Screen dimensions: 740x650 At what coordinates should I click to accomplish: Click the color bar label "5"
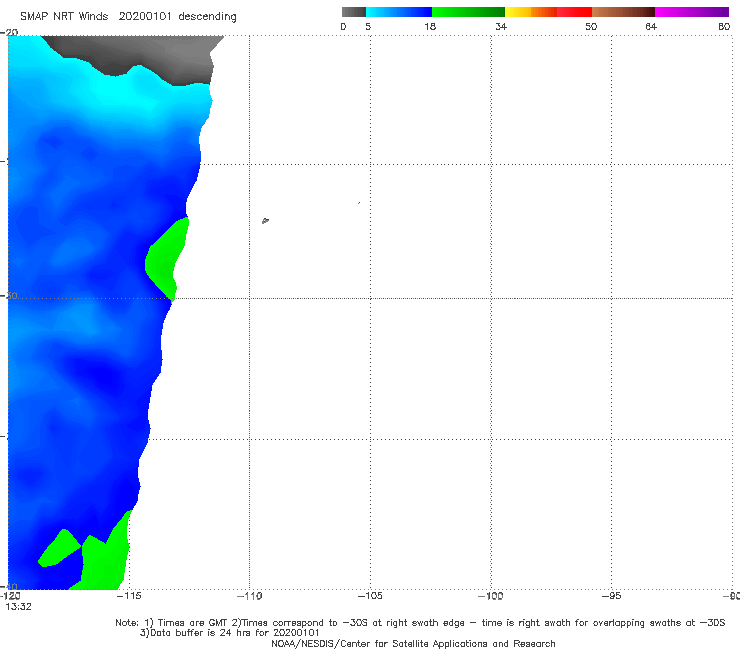coord(368,27)
